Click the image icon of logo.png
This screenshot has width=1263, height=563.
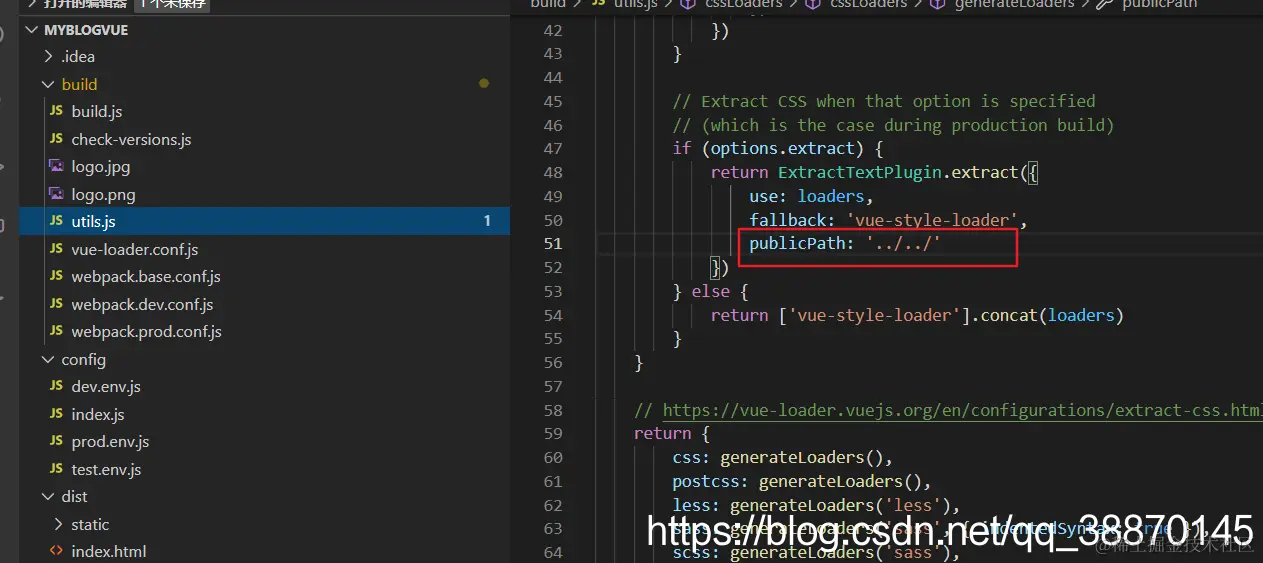(56, 194)
